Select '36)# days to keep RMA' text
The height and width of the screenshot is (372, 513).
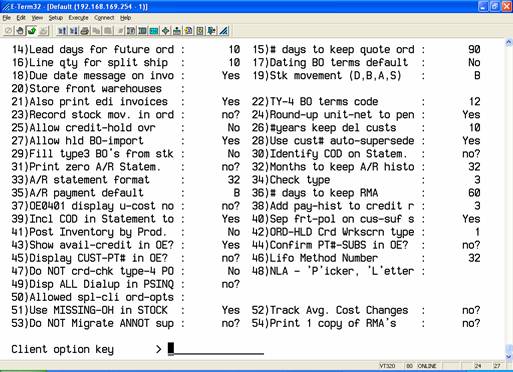(315, 192)
